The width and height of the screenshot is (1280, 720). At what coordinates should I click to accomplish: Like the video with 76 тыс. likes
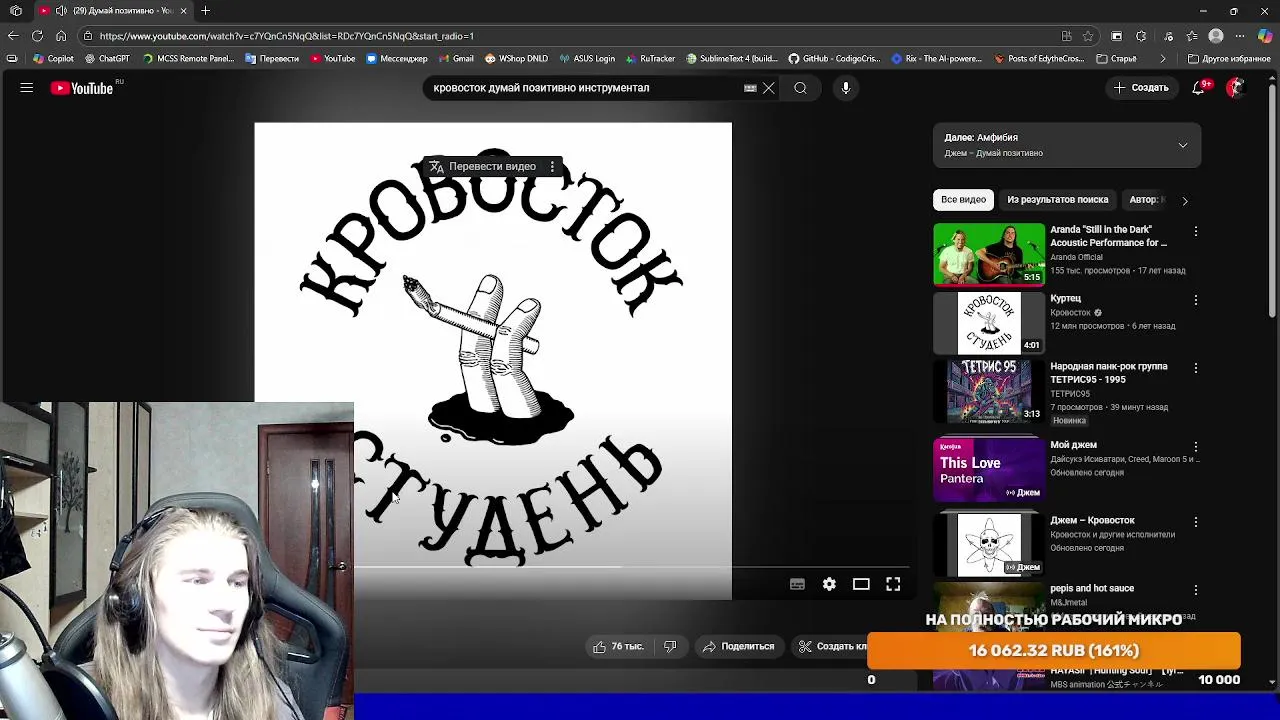tap(618, 647)
